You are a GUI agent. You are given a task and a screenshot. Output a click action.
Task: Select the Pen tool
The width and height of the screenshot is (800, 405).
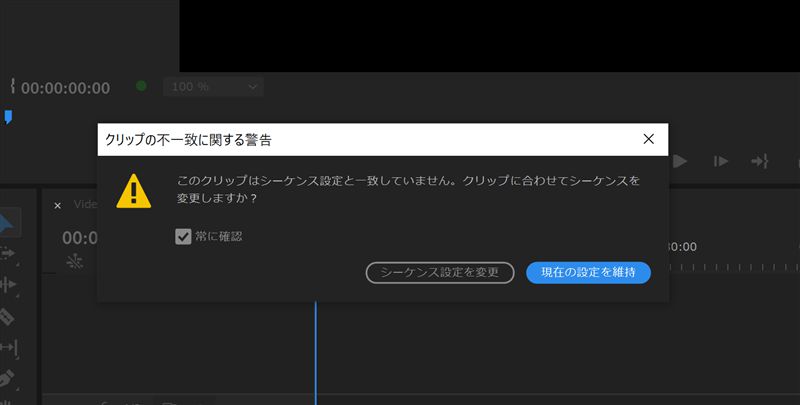[x=8, y=379]
